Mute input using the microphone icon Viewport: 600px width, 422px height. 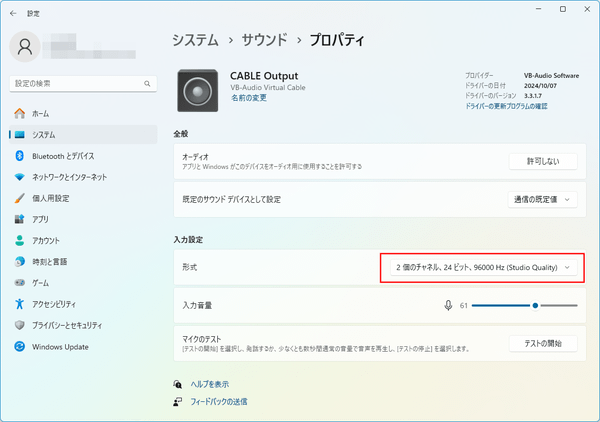(448, 305)
